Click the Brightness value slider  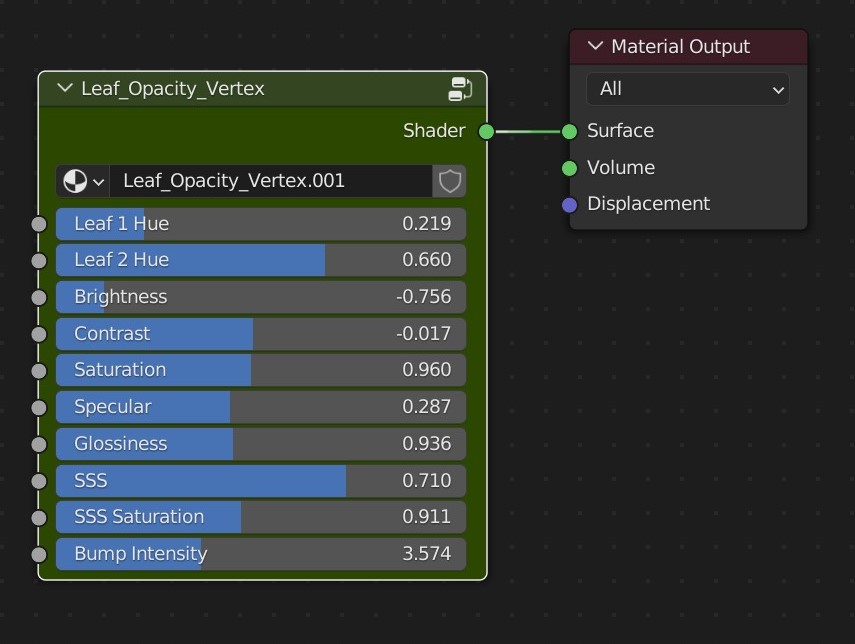(260, 297)
